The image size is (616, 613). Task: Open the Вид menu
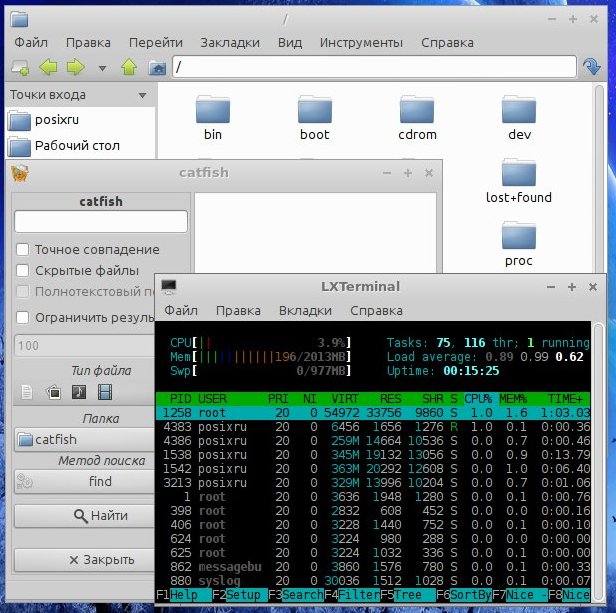(290, 42)
